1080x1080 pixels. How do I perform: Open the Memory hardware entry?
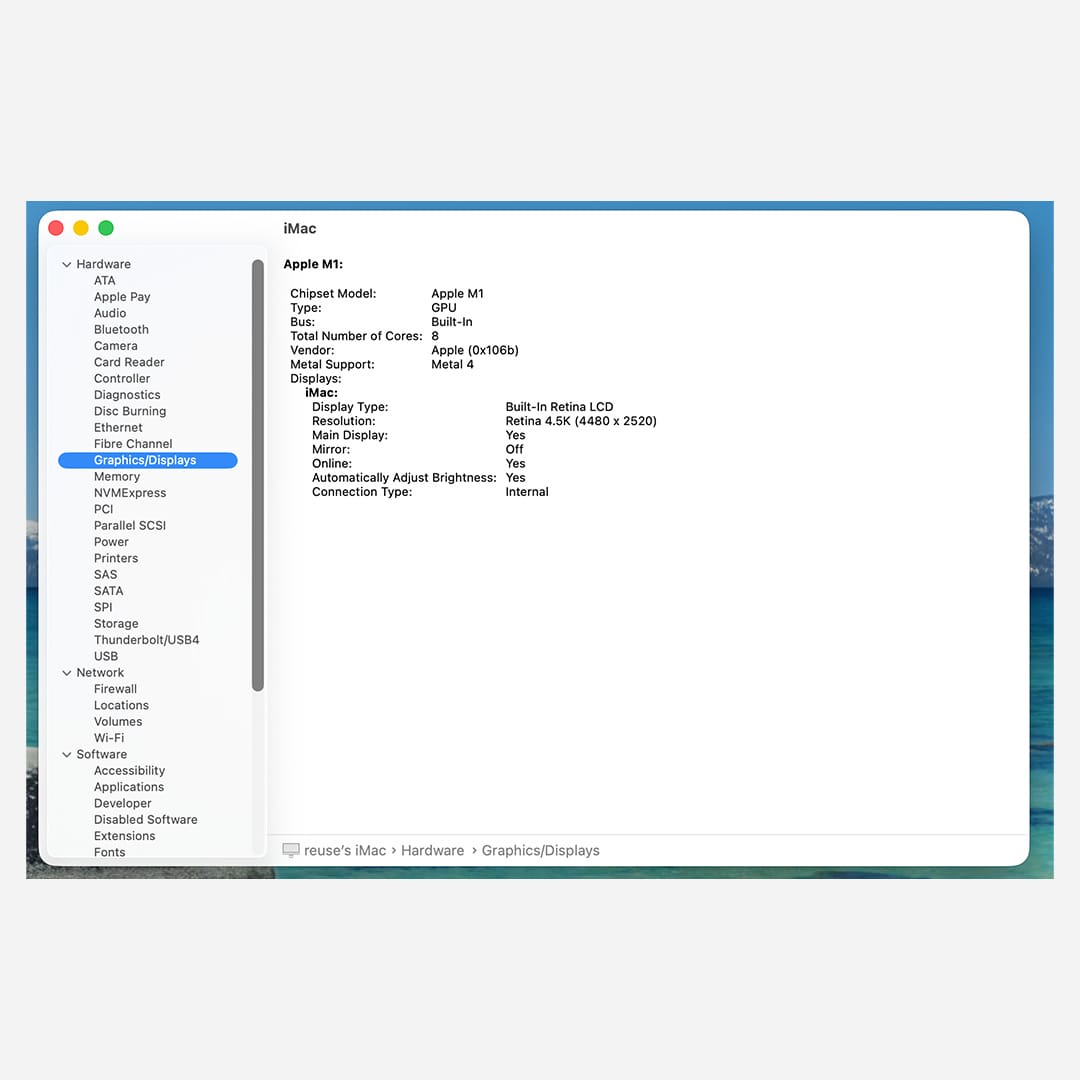[117, 477]
